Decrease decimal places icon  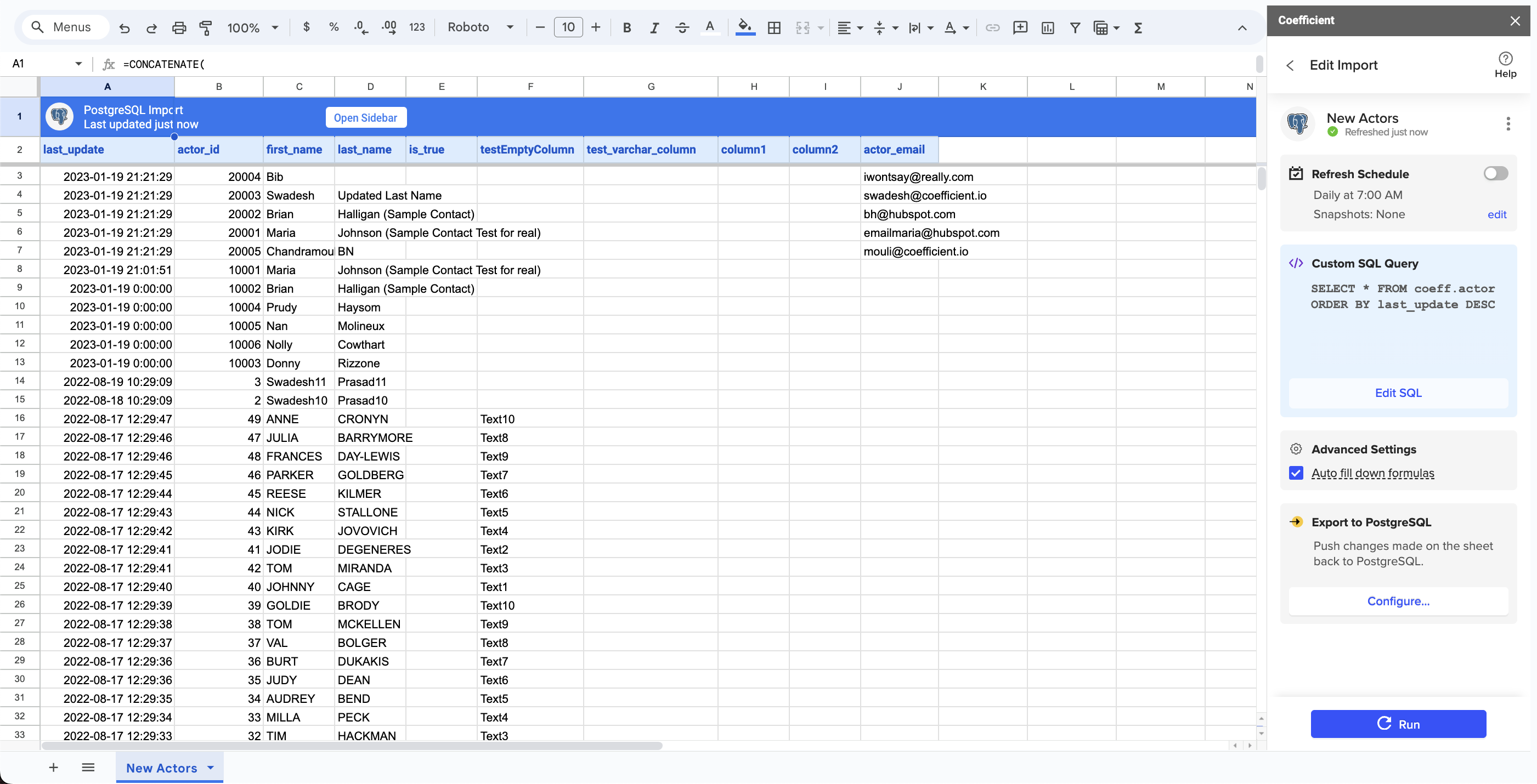pos(361,27)
